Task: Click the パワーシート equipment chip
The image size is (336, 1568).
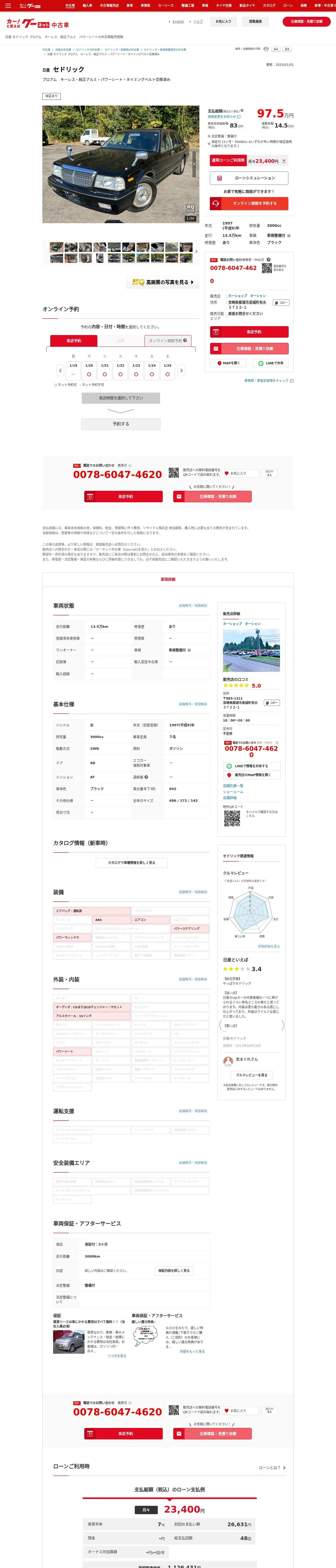Action: point(72,1051)
